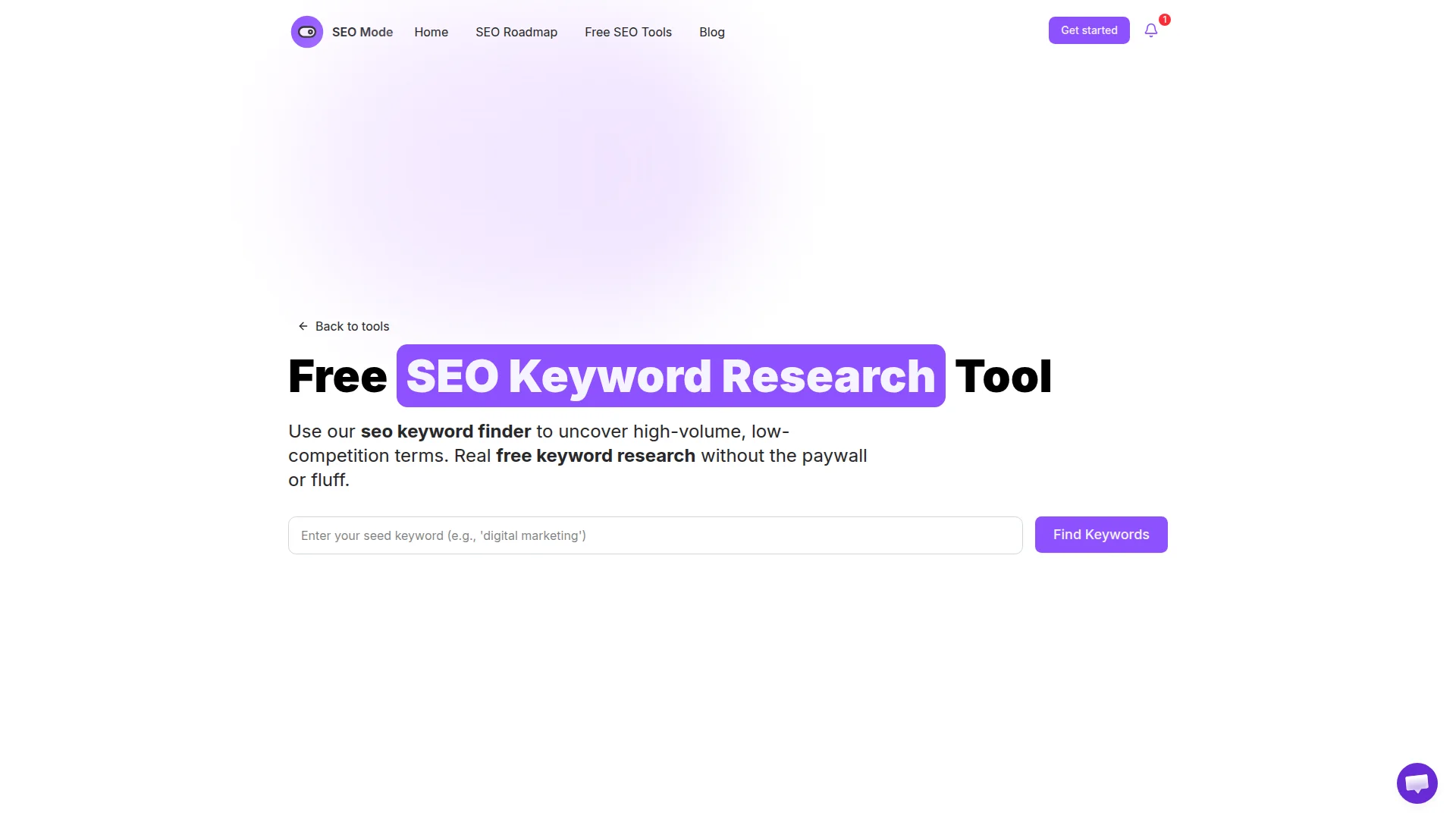Click the seed keyword input field

point(654,535)
